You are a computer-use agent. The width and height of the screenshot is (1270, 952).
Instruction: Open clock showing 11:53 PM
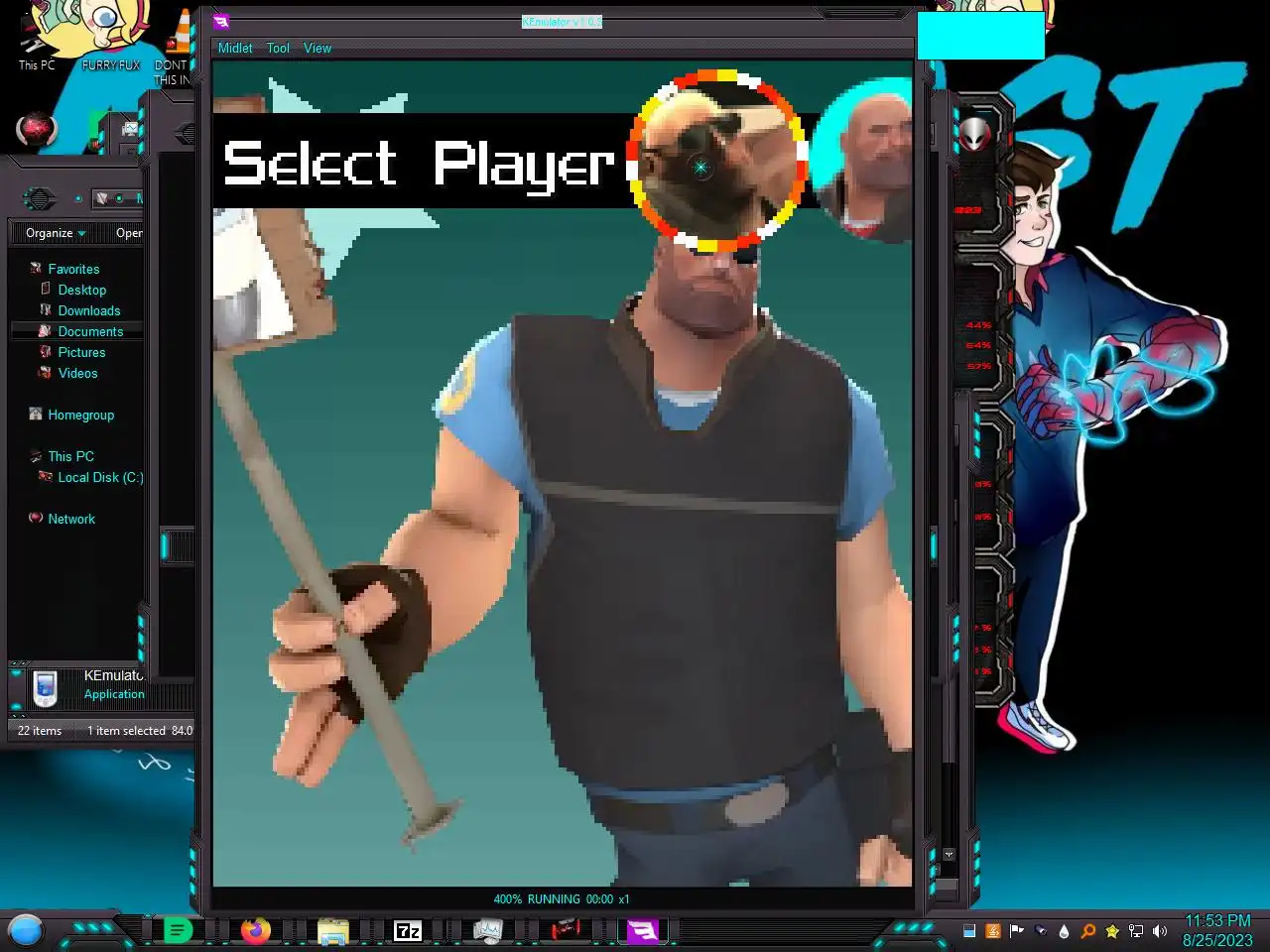click(x=1217, y=930)
